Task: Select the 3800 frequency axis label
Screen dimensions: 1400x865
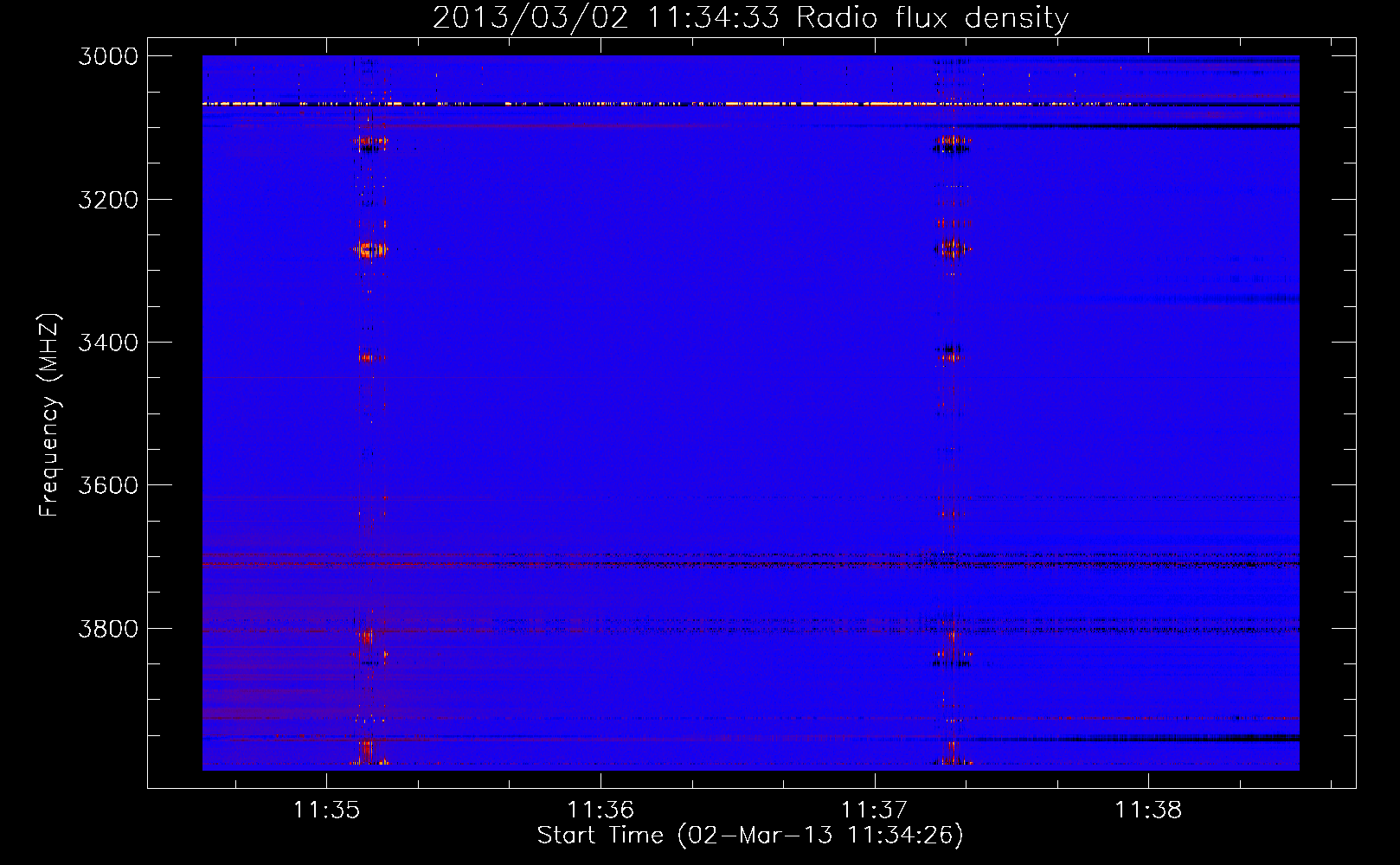Action: tap(108, 628)
